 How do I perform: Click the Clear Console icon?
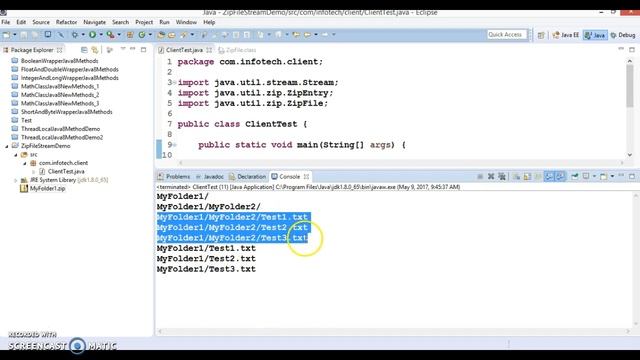coord(516,176)
